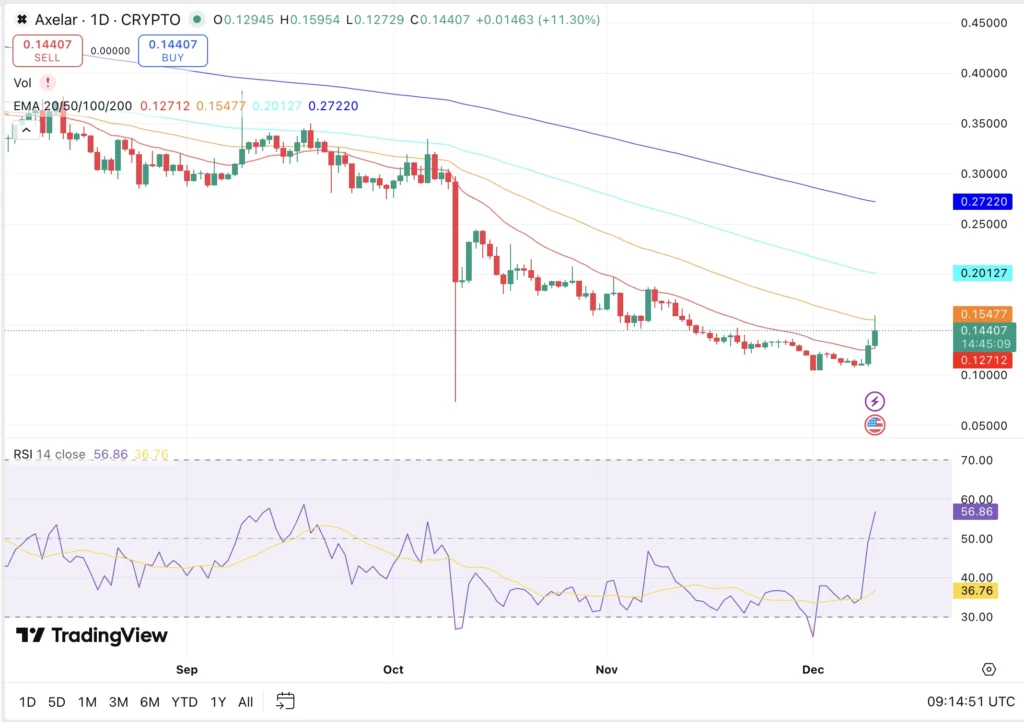Click the cyan 0.20127 price axis label

[982, 273]
